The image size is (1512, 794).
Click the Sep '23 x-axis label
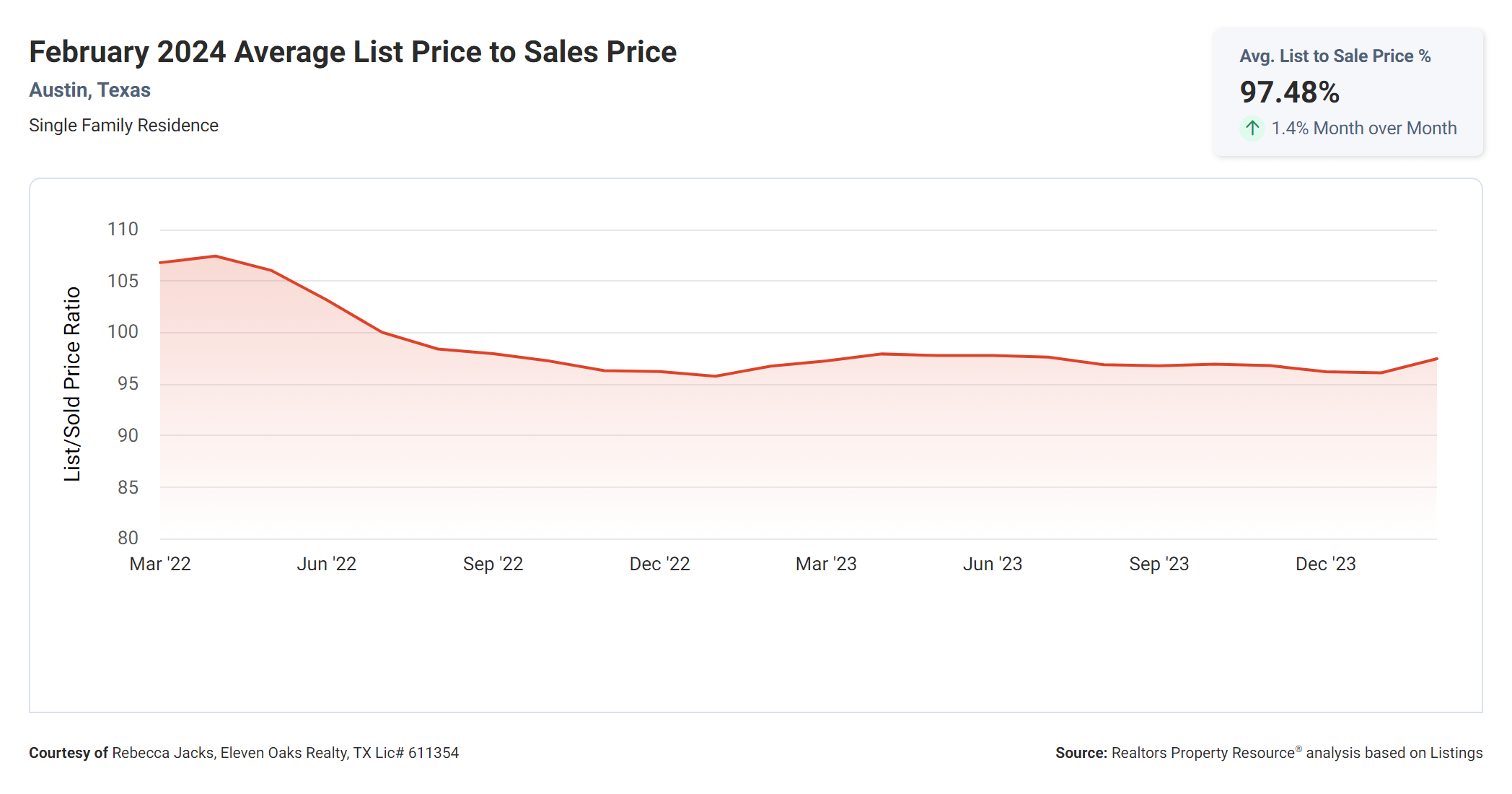point(1159,564)
